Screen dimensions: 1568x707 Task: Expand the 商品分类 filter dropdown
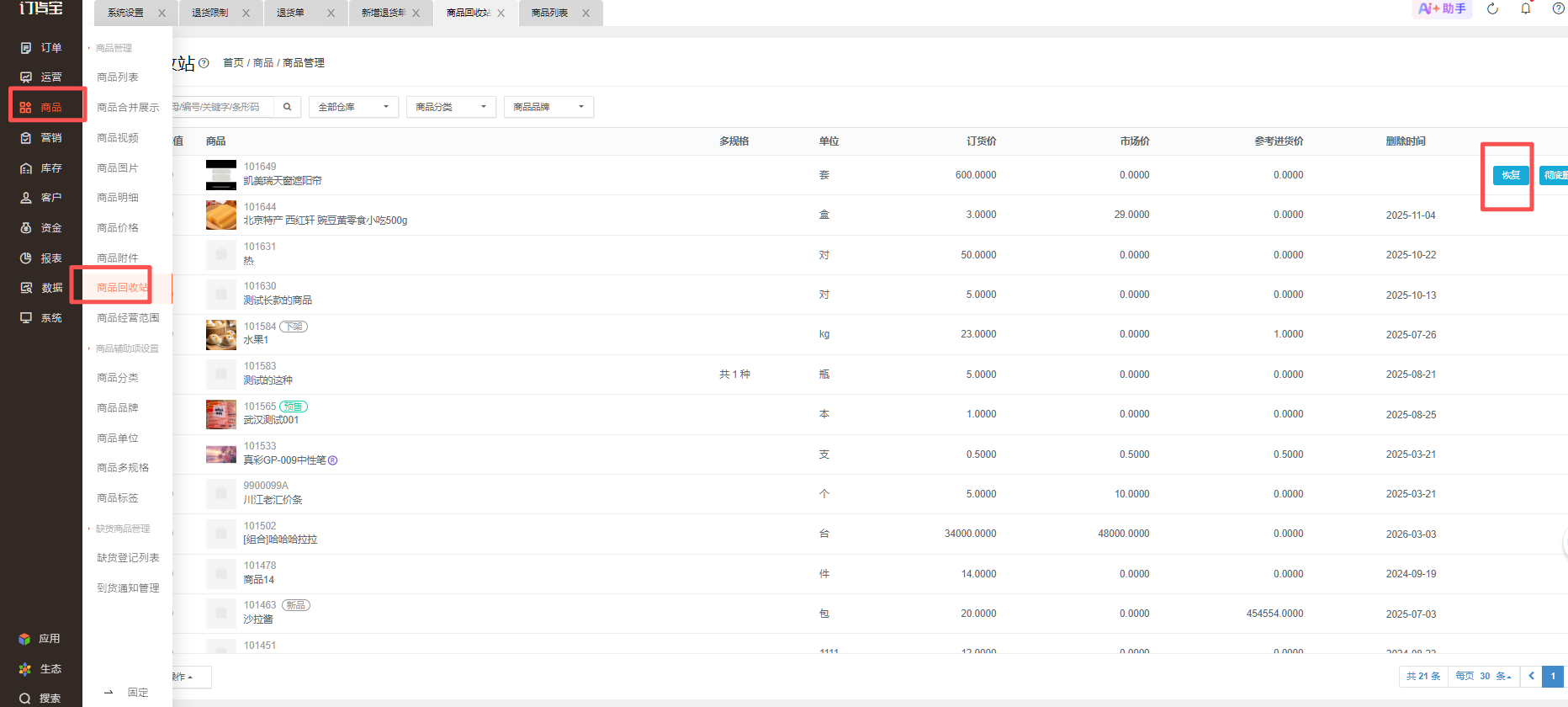(x=451, y=107)
